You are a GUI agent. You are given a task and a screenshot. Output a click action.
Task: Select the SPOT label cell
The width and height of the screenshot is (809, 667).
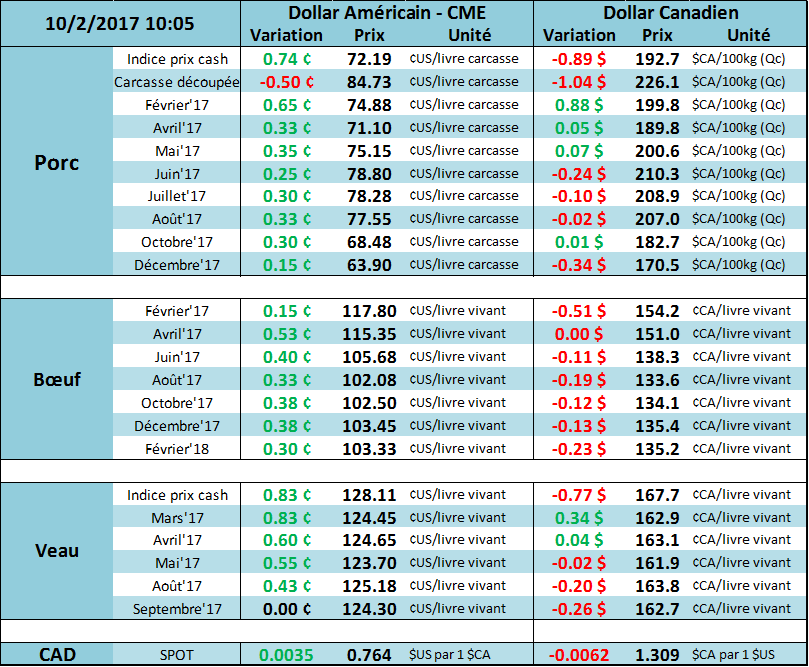(x=177, y=655)
